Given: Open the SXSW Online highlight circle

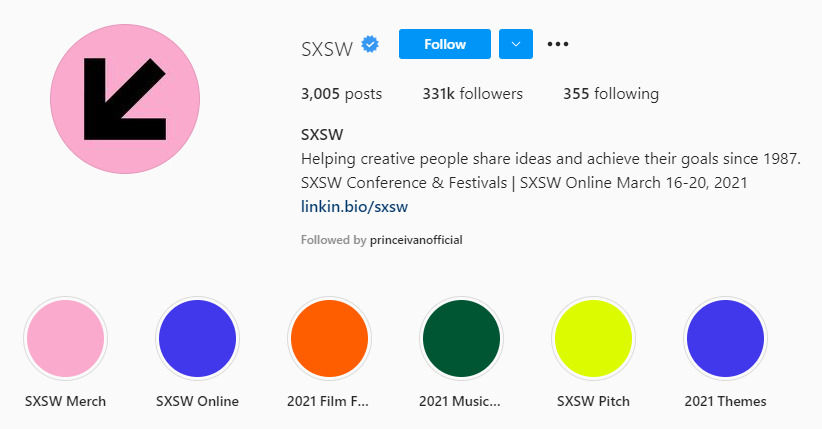Looking at the screenshot, I should click(198, 338).
